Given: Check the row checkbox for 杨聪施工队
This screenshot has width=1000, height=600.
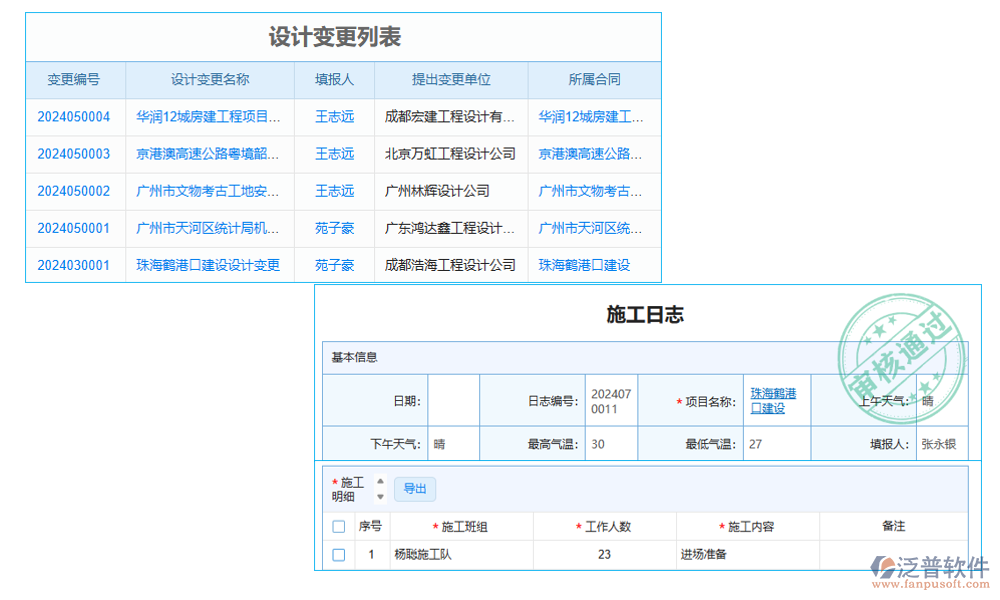Looking at the screenshot, I should pos(338,553).
